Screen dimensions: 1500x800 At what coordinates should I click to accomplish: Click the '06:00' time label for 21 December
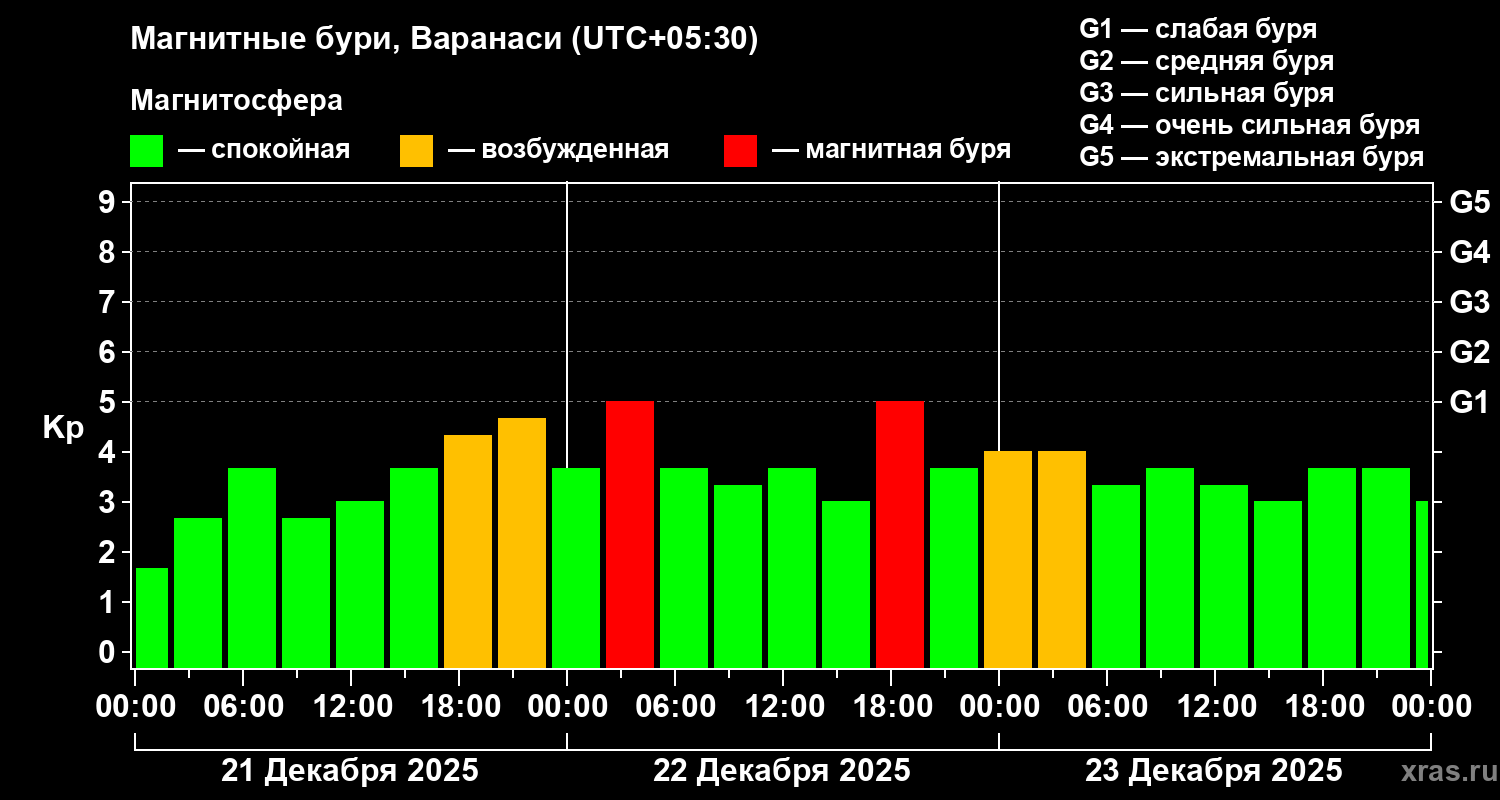pos(243,706)
